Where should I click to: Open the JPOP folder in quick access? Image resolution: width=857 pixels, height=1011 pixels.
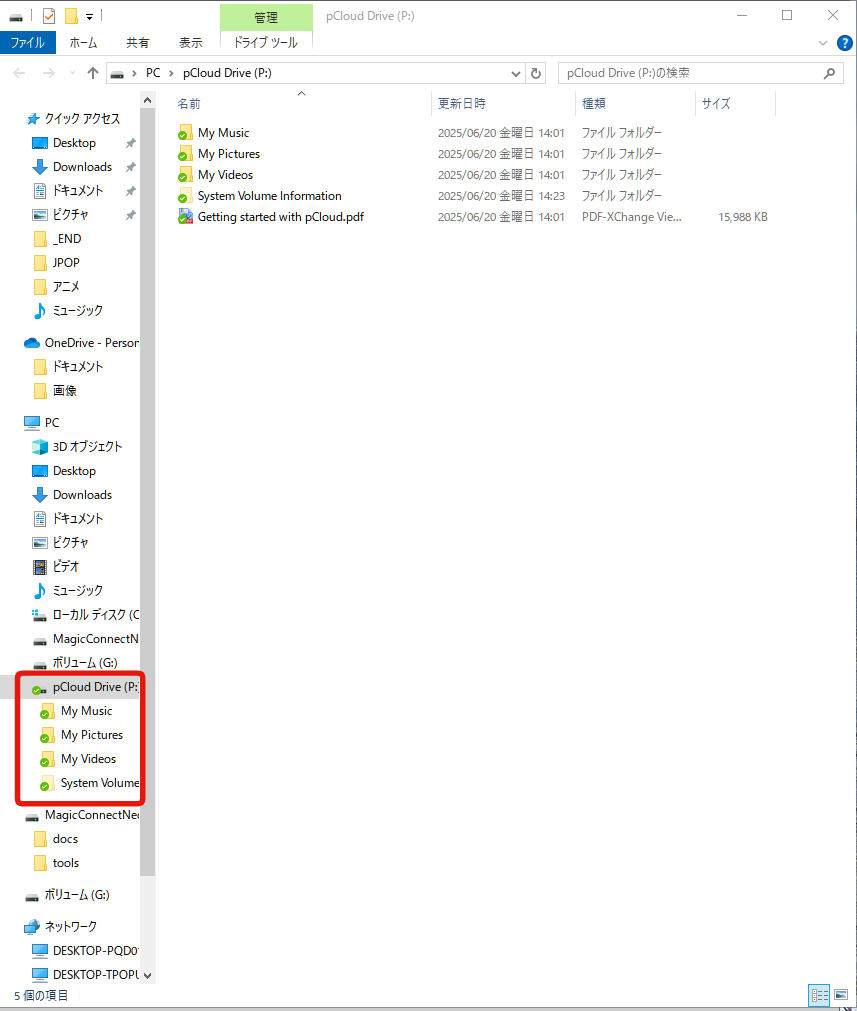click(x=66, y=263)
